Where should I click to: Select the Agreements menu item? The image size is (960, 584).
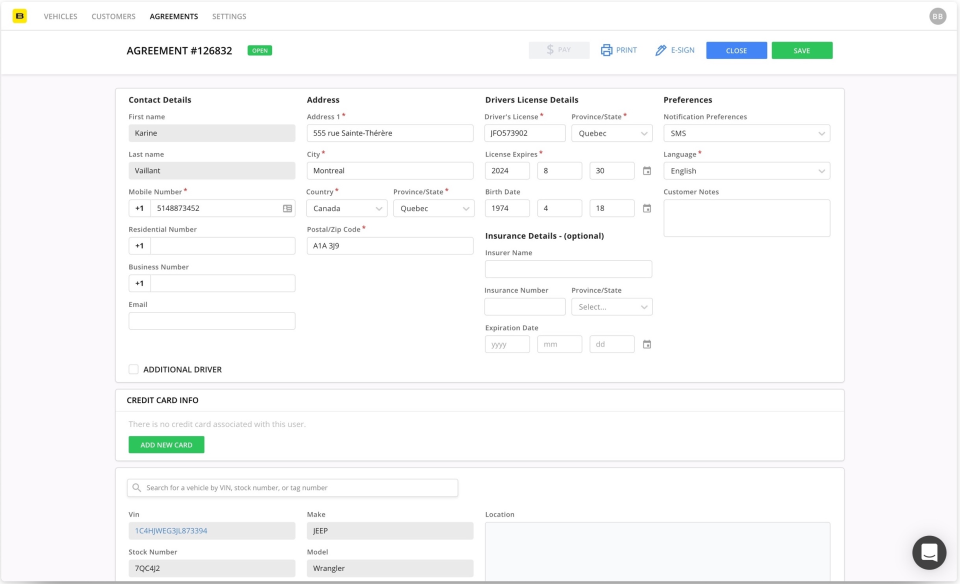174,17
